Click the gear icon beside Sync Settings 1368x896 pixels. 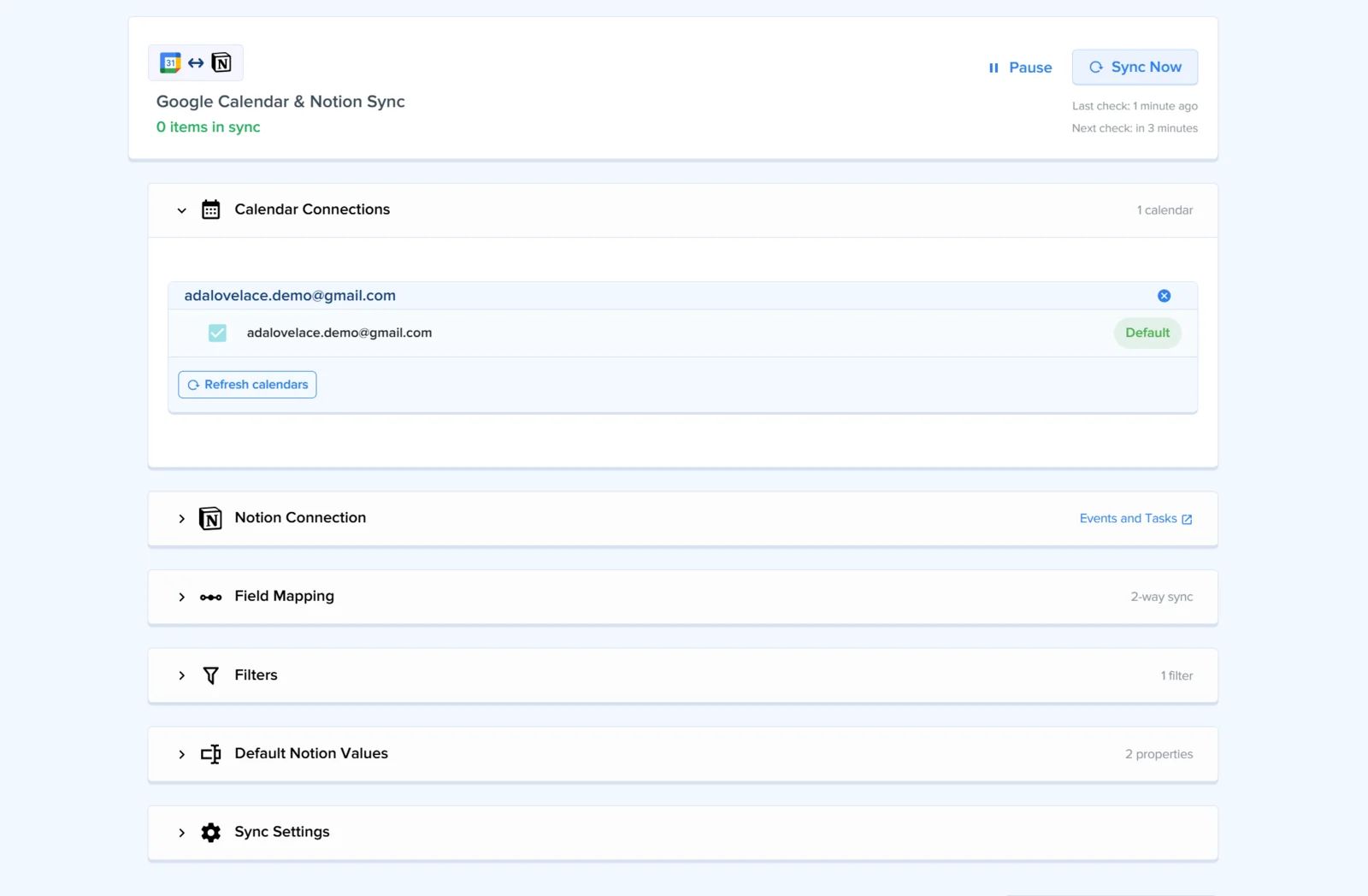tap(210, 833)
